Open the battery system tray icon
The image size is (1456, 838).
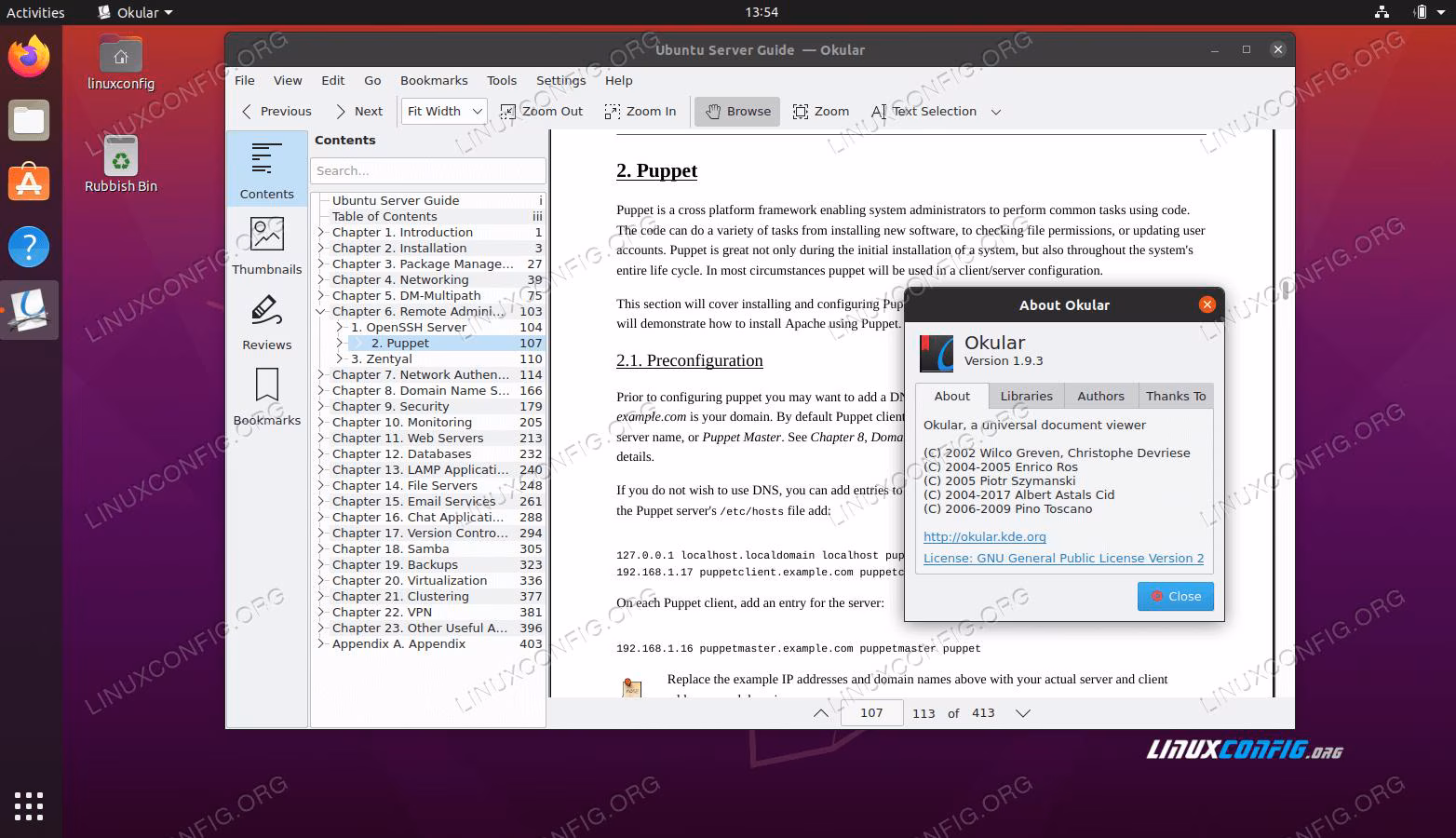click(x=1421, y=12)
